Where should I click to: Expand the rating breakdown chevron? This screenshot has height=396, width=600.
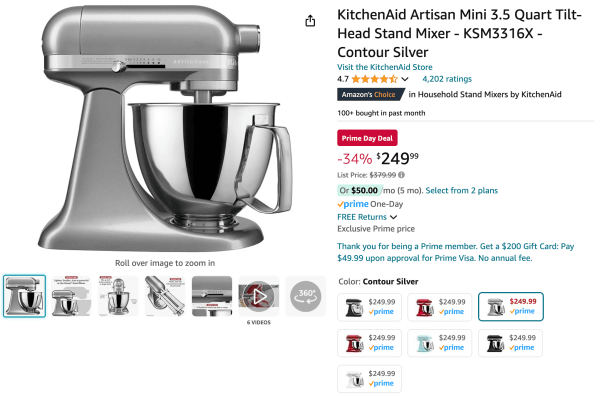[405, 79]
